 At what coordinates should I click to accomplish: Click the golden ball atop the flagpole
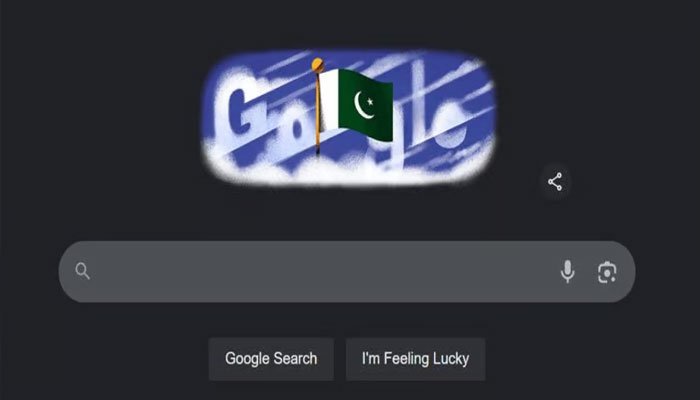pyautogui.click(x=317, y=65)
